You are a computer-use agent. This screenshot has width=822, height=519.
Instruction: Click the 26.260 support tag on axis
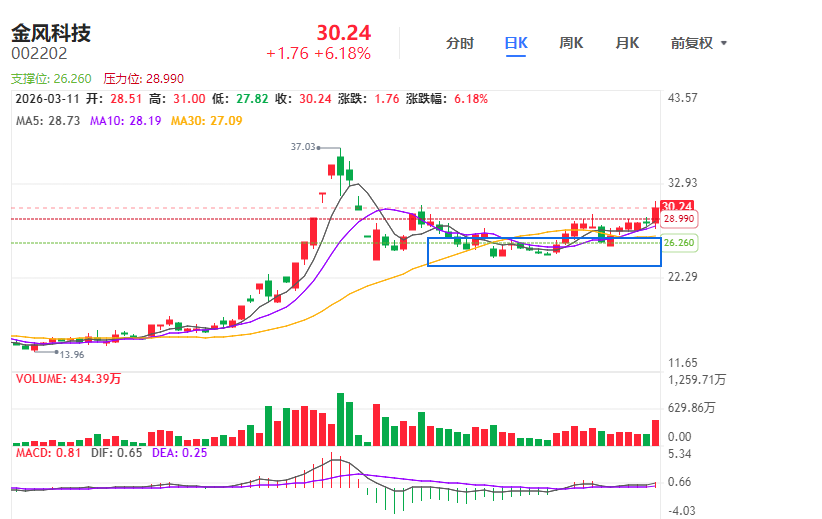[679, 243]
